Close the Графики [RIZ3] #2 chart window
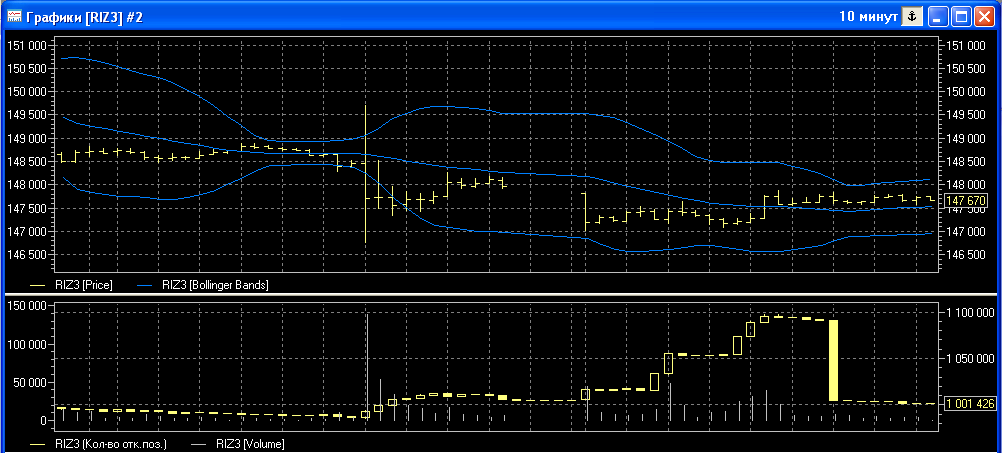1002x453 pixels. [x=984, y=16]
